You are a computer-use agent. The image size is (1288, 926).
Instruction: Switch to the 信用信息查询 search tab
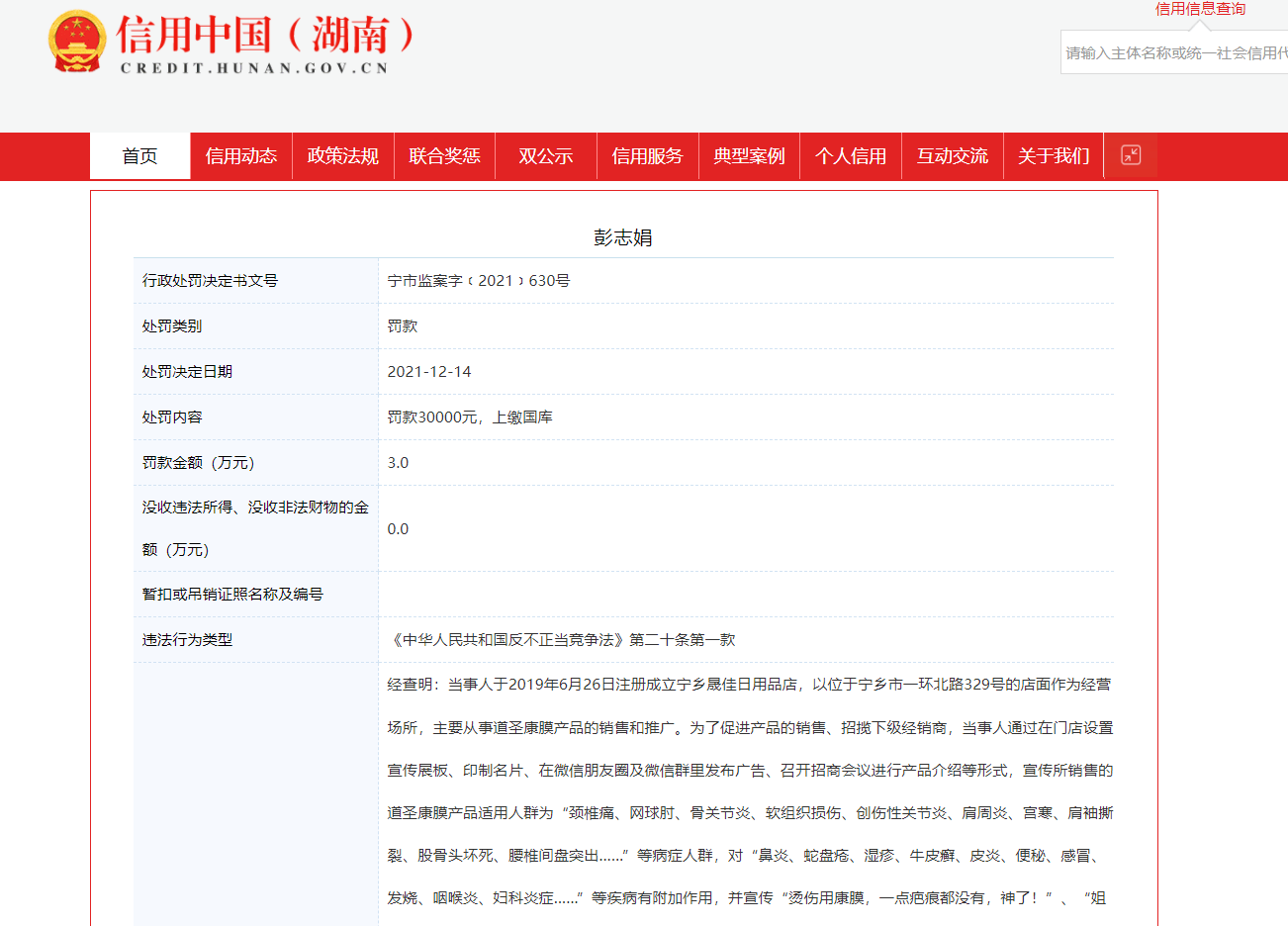click(1200, 9)
